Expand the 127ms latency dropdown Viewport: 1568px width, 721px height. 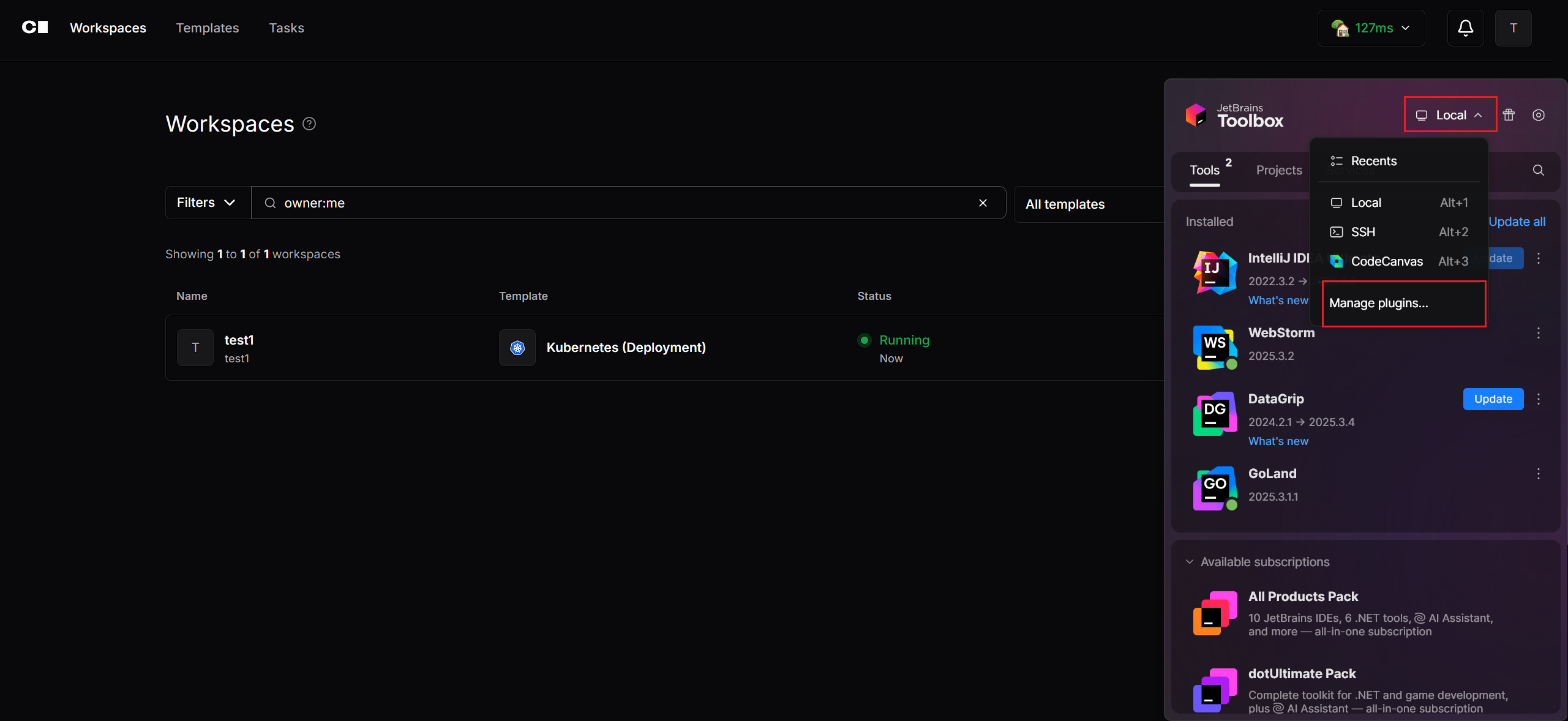click(1371, 28)
